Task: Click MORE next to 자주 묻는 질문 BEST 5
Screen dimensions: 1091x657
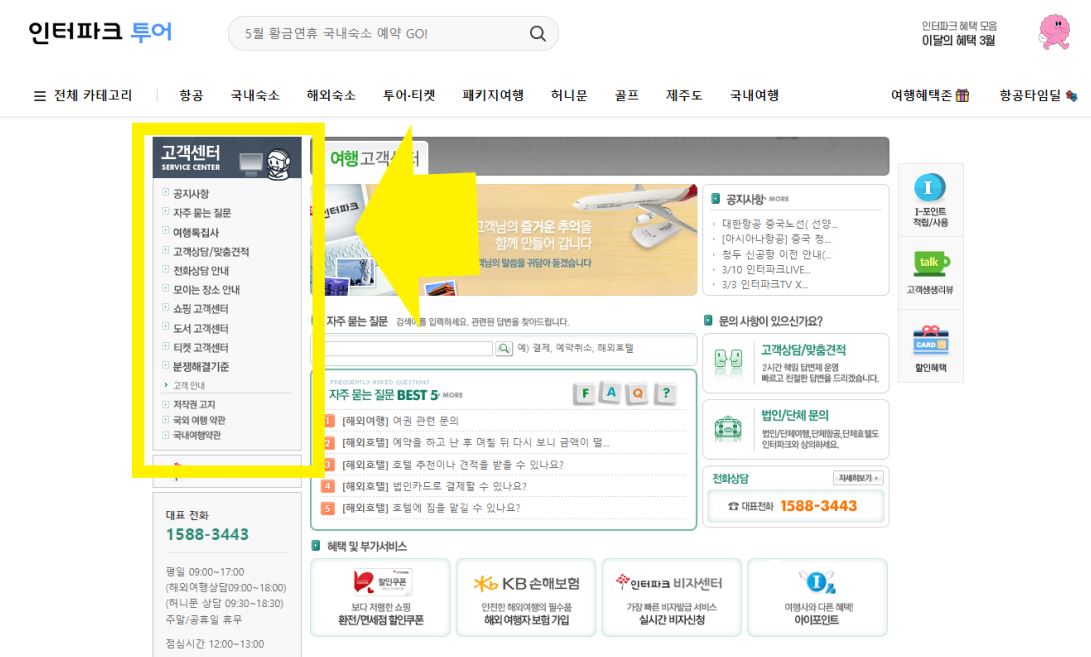Action: pyautogui.click(x=452, y=395)
